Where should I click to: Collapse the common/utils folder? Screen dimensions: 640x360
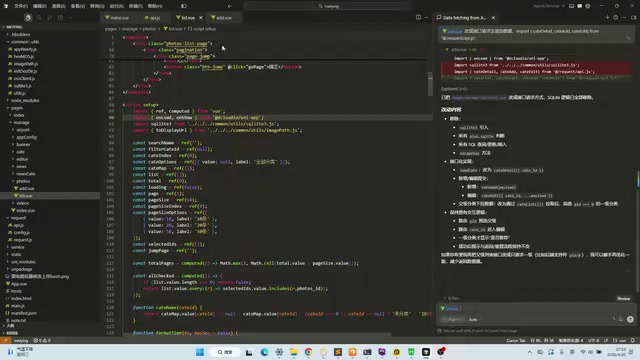pos(25,42)
